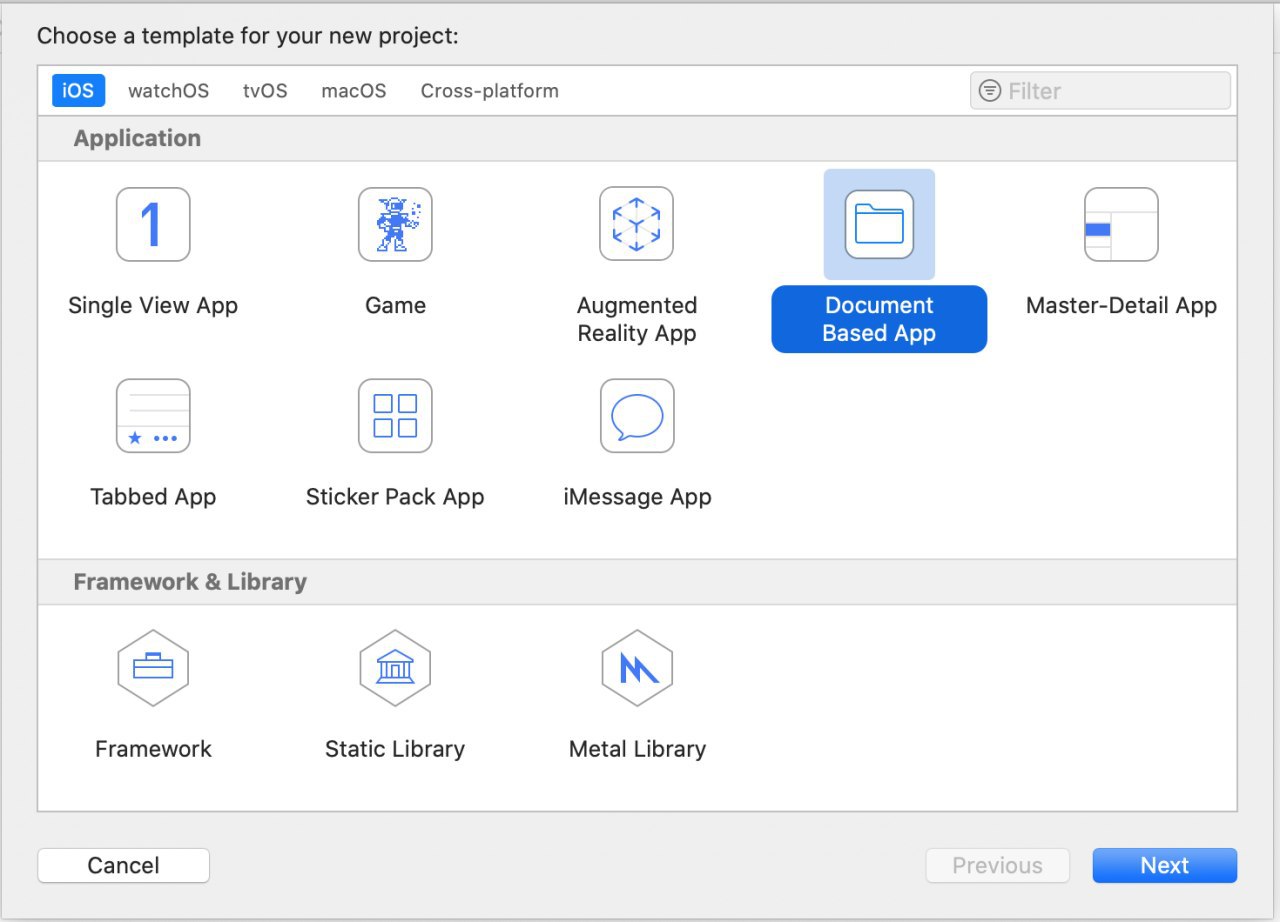Click the 'Master-Detail App' label
This screenshot has width=1280, height=922.
pyautogui.click(x=1121, y=306)
